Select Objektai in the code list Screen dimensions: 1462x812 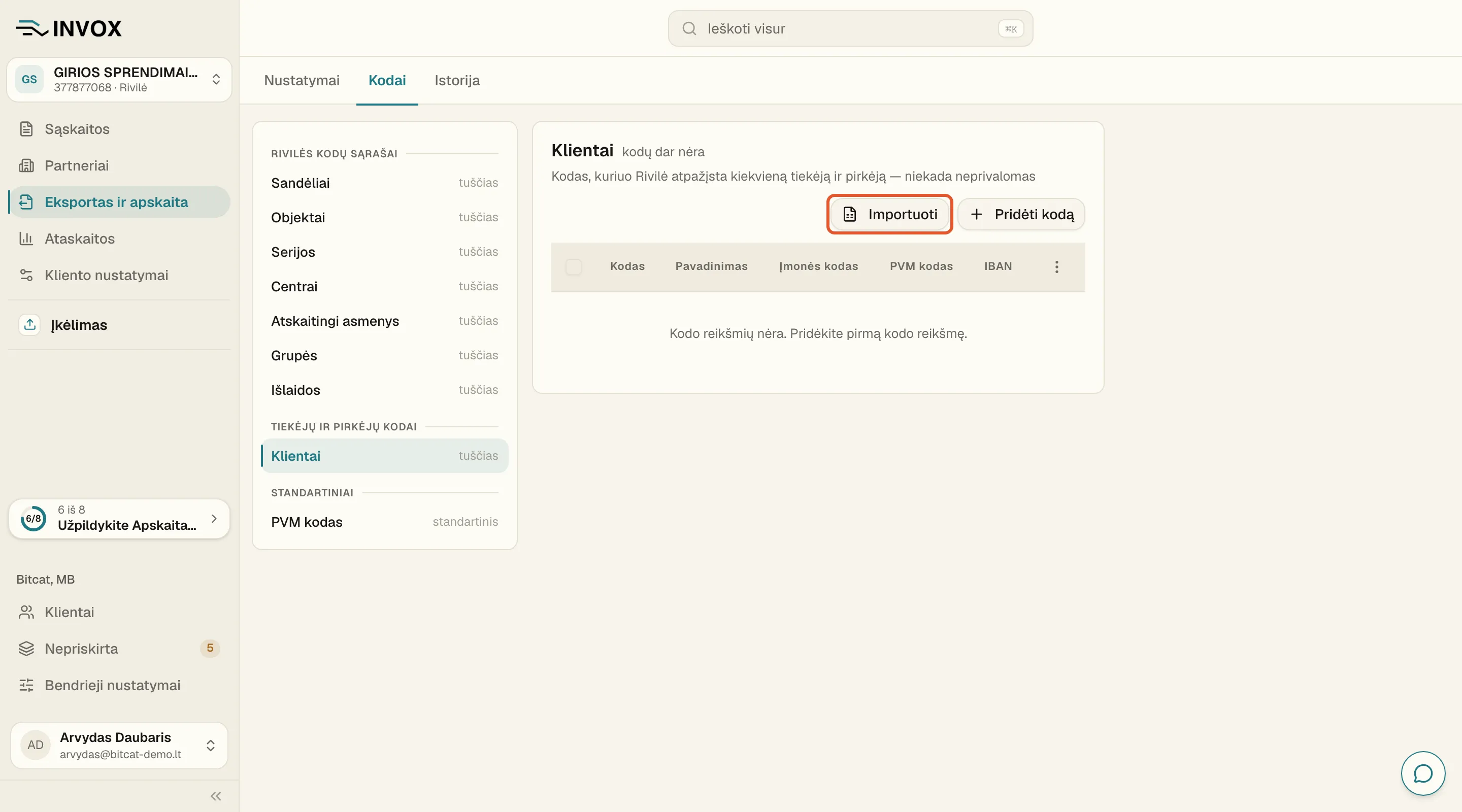click(x=384, y=217)
